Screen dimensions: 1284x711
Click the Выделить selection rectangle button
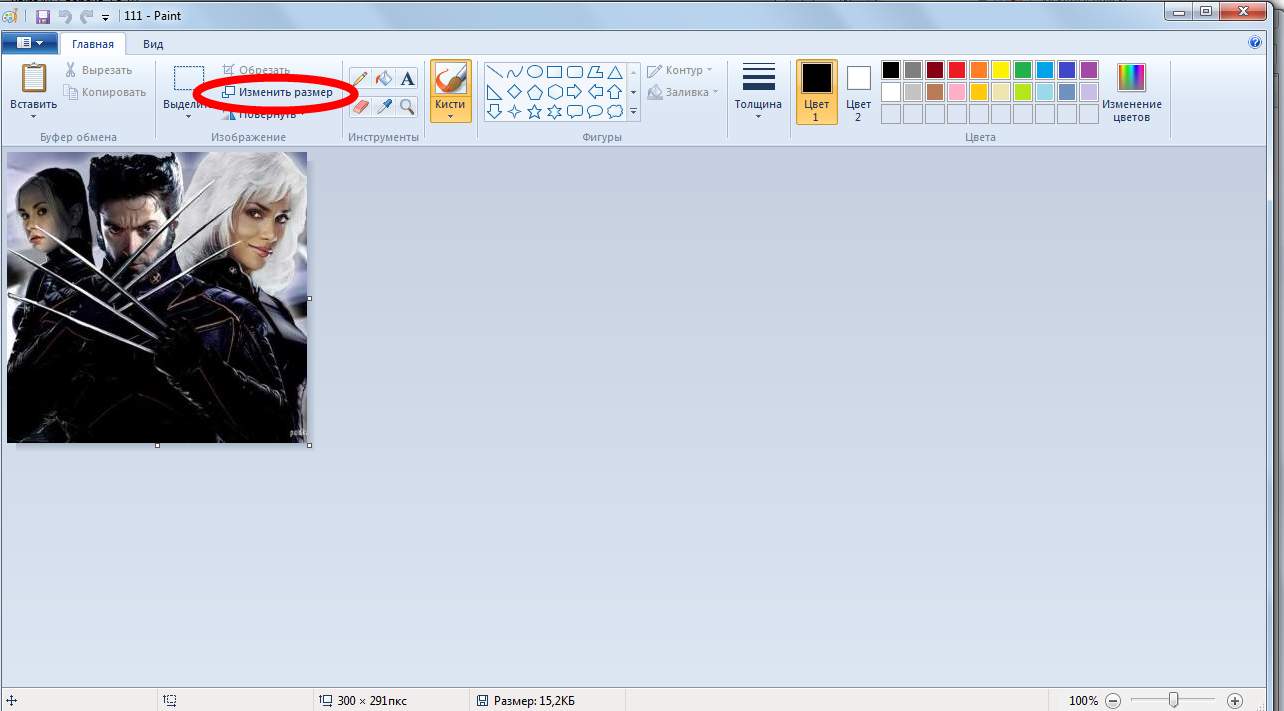(188, 85)
